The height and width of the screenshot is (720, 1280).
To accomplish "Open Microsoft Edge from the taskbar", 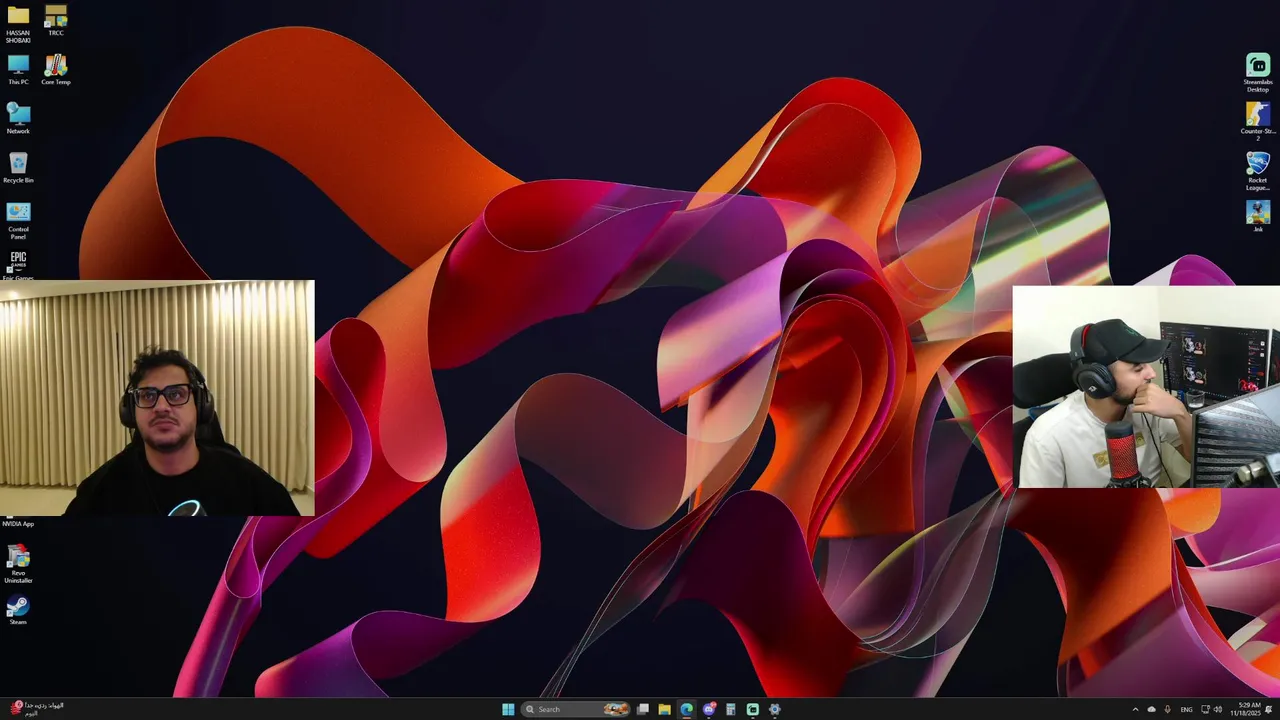I will click(x=686, y=709).
